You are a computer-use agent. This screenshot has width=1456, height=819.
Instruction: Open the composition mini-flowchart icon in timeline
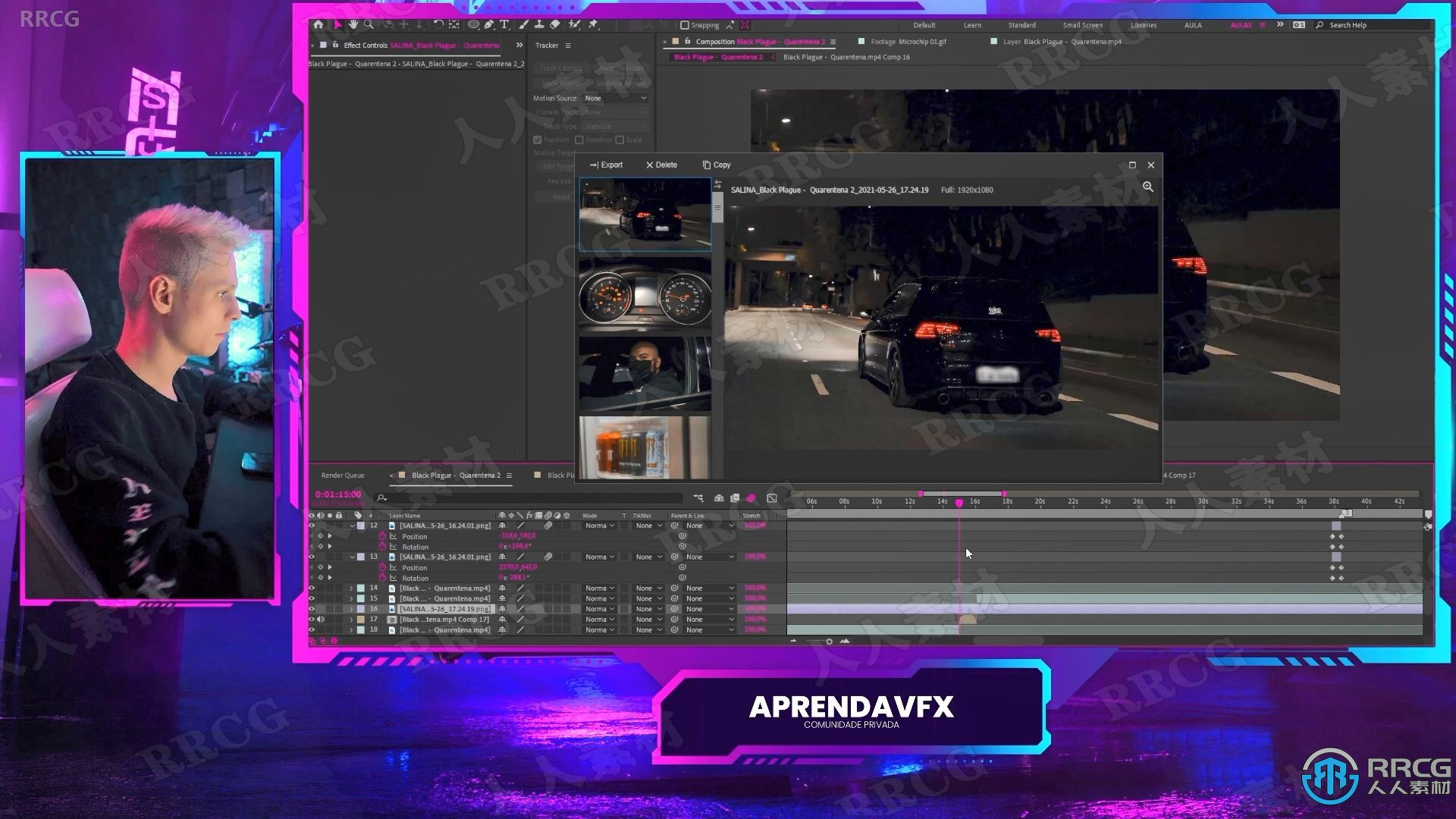click(x=698, y=498)
